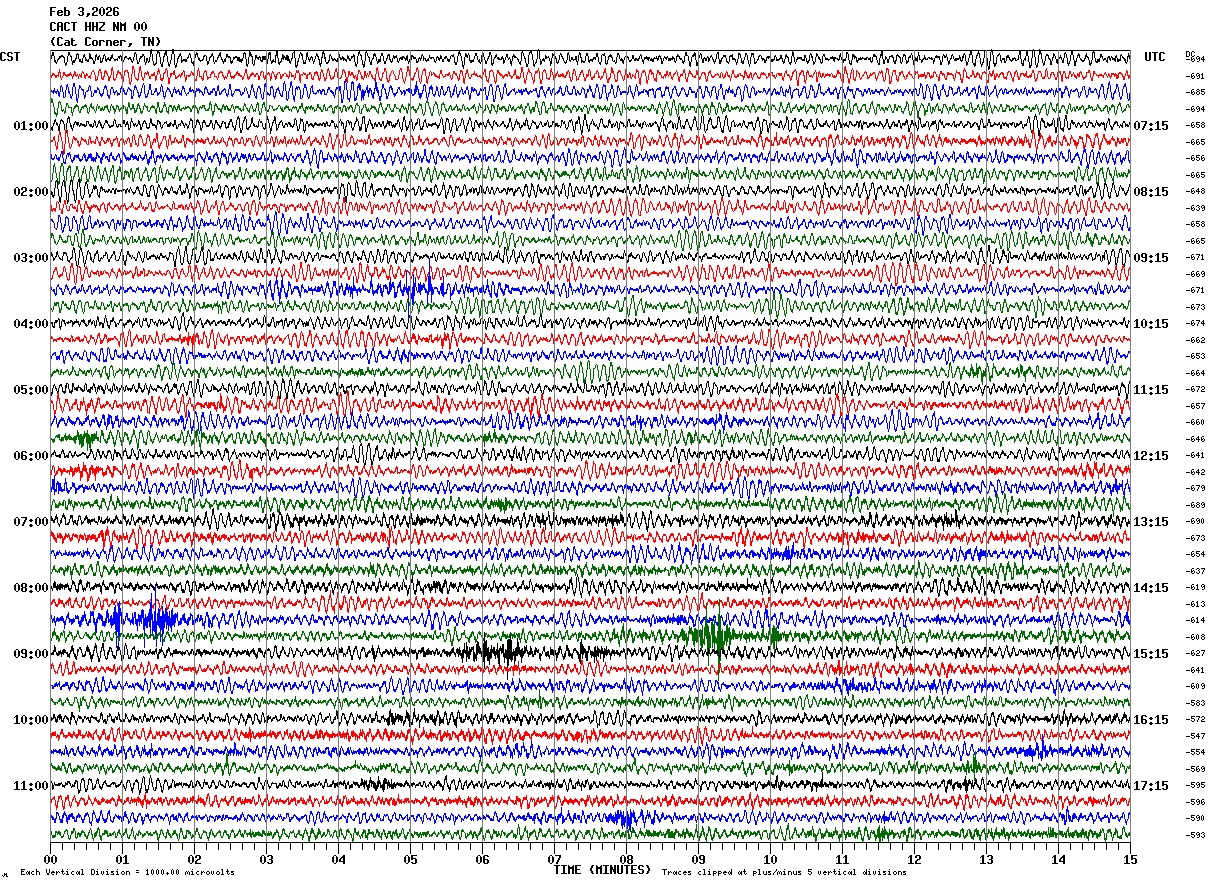
Task: Click the "01:00" CST time label
Action: point(30,126)
